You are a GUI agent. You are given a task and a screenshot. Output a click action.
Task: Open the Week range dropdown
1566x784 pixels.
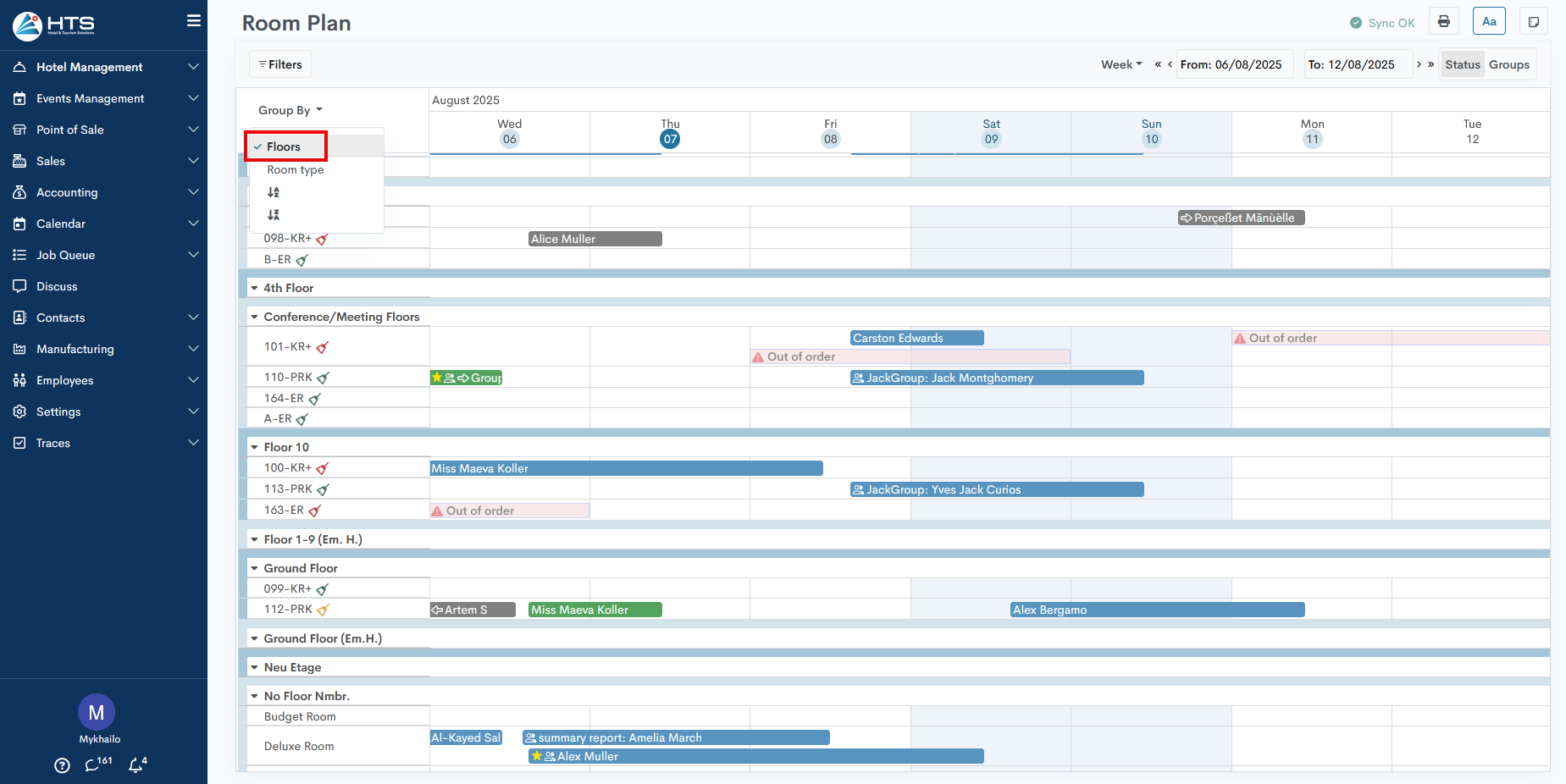click(x=1121, y=64)
